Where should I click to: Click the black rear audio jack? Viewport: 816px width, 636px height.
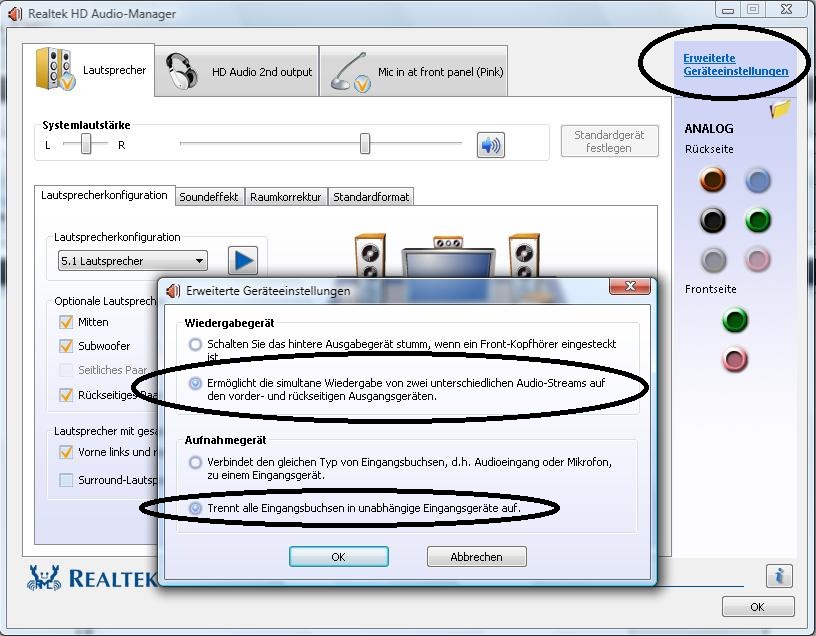click(x=712, y=220)
